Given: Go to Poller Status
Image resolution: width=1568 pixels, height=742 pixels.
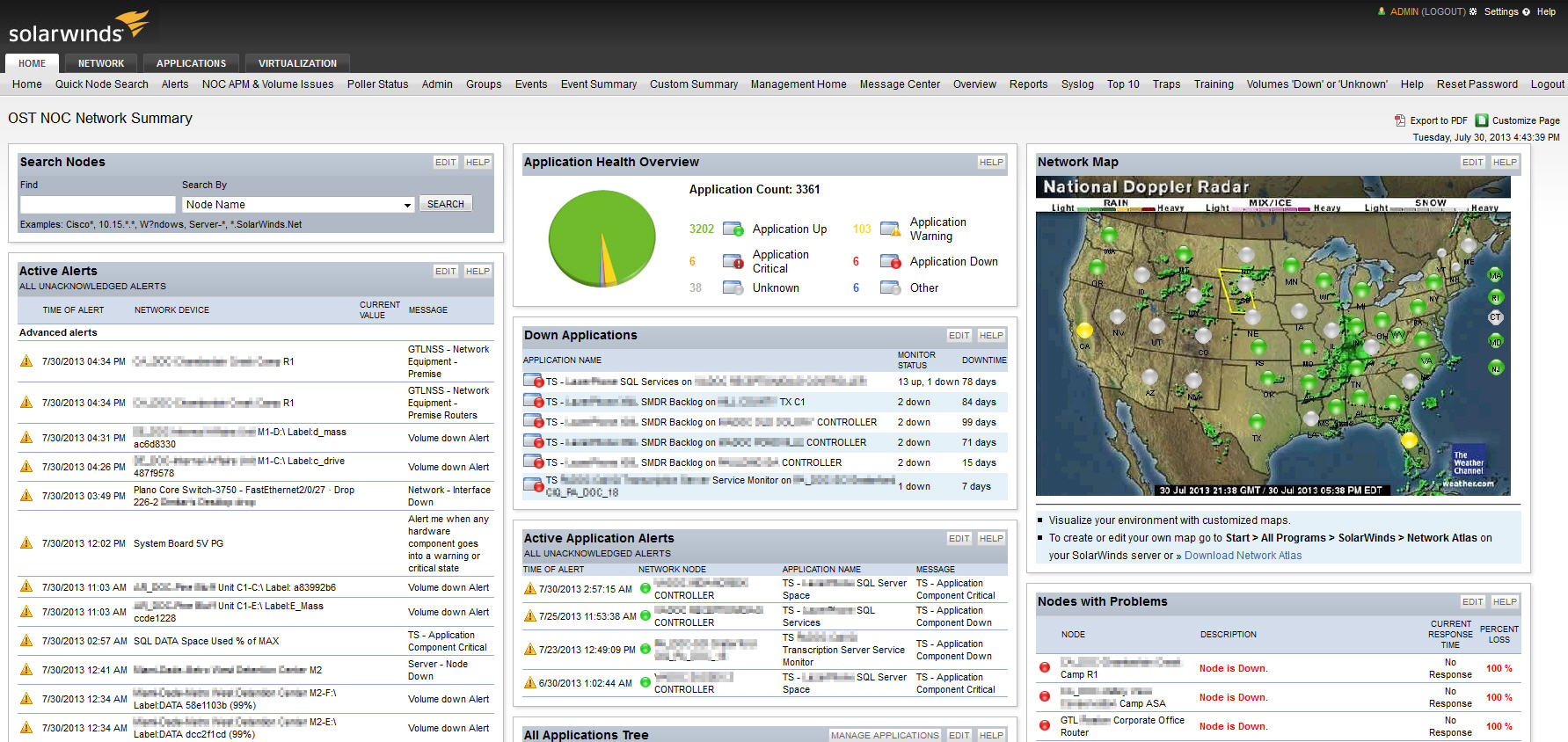Looking at the screenshot, I should tap(378, 84).
